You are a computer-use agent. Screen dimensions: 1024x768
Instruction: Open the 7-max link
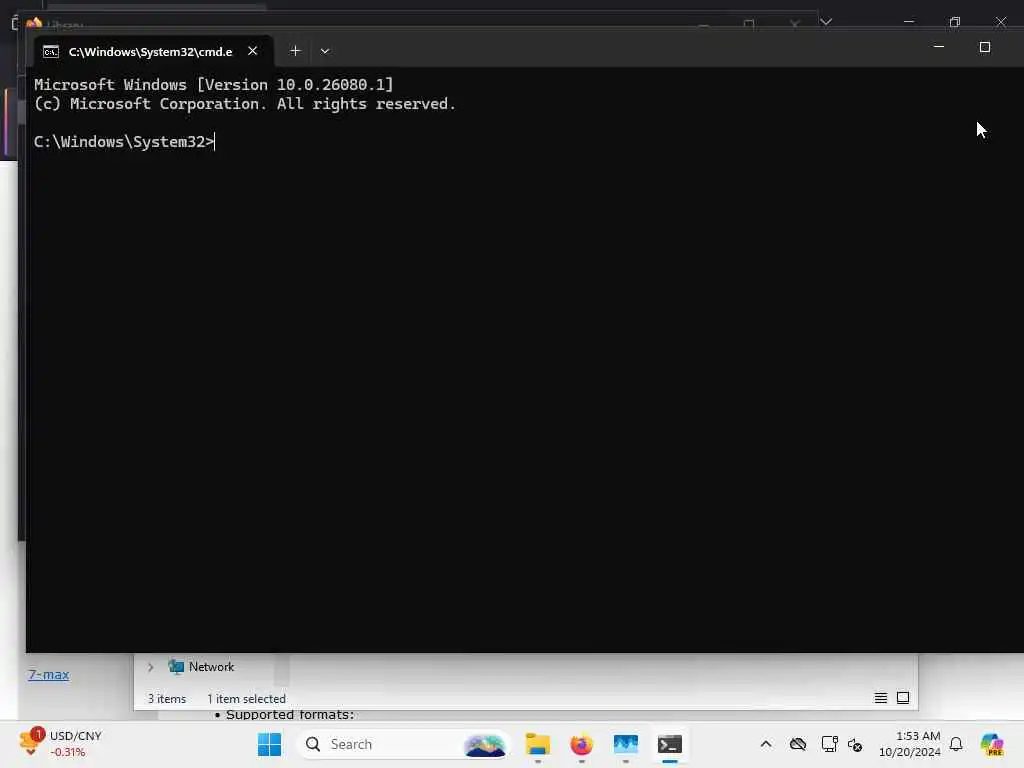point(48,675)
